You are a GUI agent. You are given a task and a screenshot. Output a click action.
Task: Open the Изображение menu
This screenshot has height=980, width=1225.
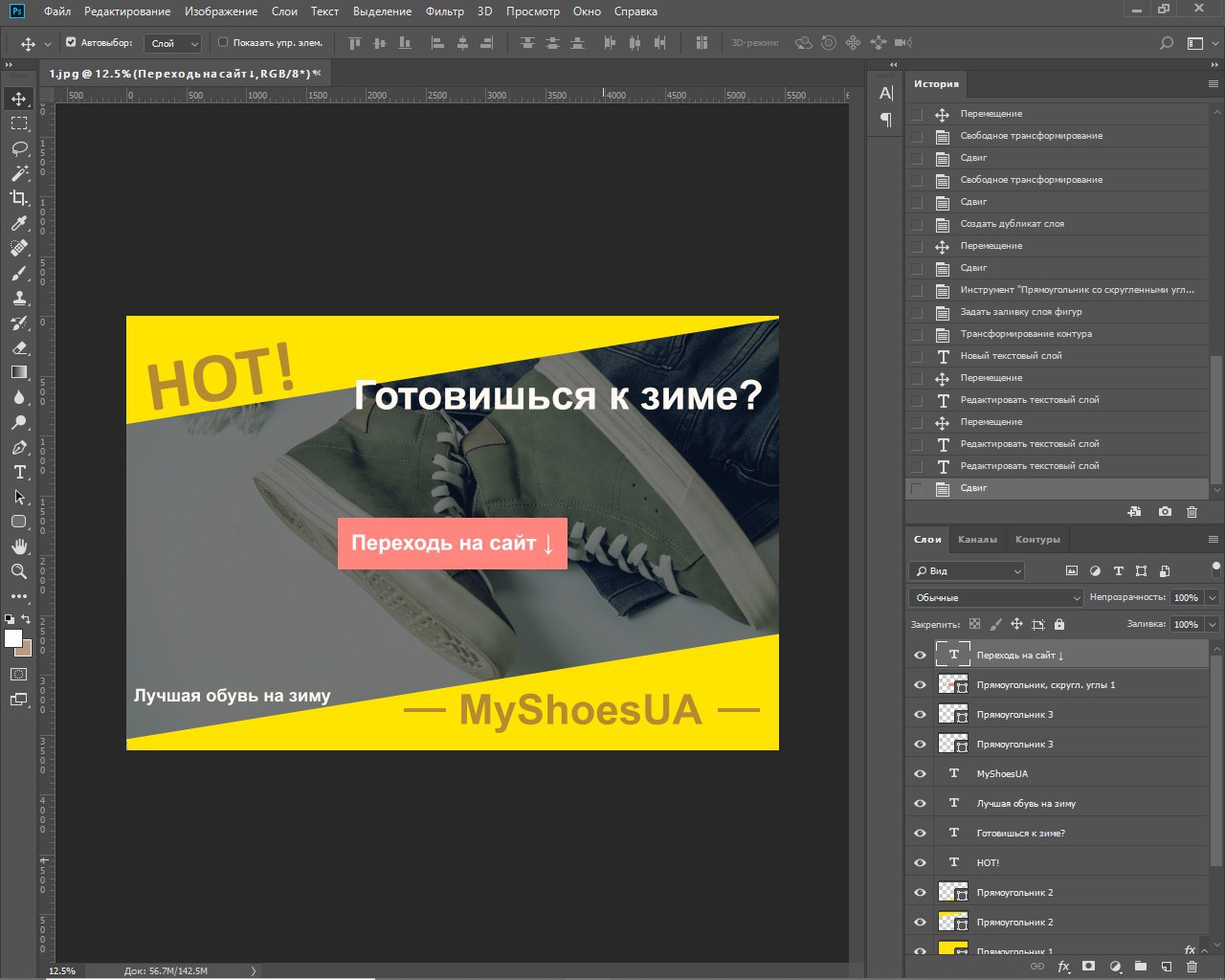click(221, 11)
